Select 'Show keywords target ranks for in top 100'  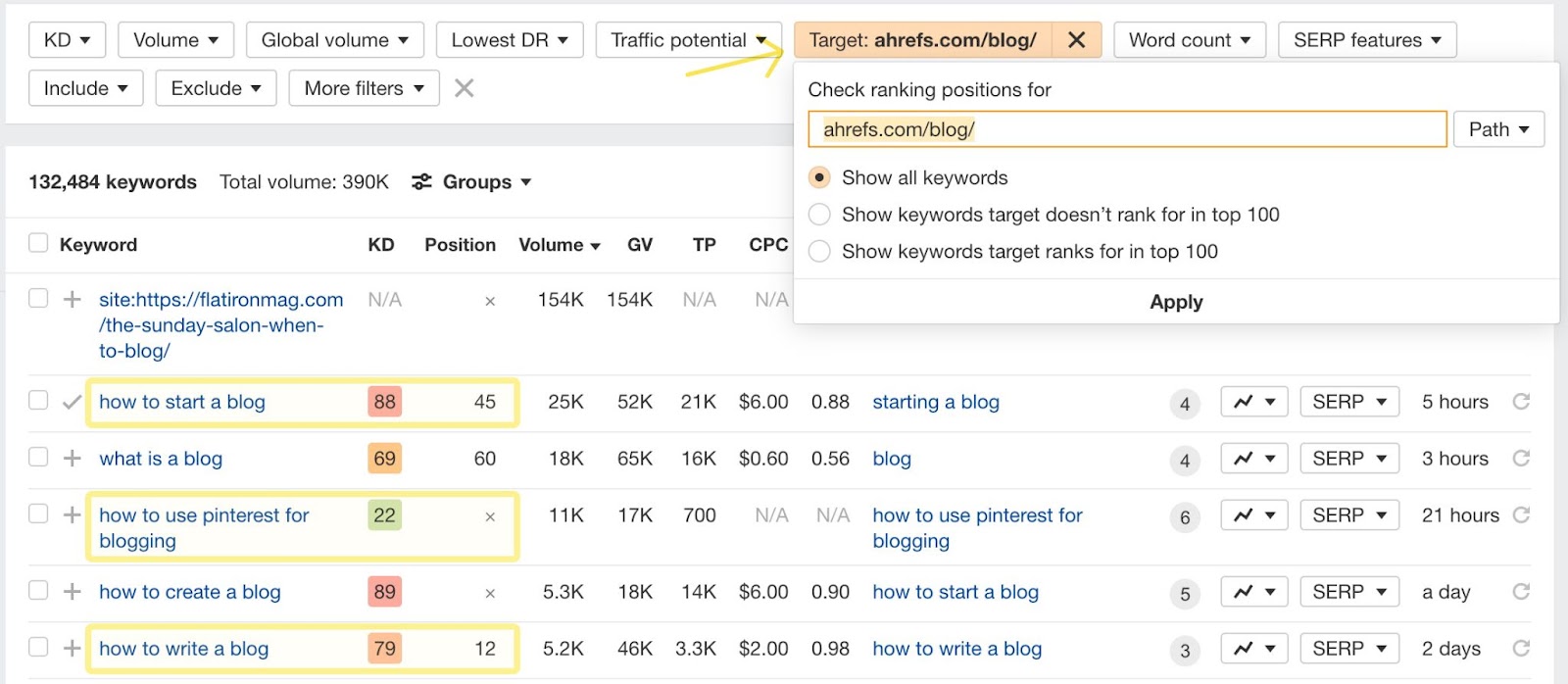[819, 252]
